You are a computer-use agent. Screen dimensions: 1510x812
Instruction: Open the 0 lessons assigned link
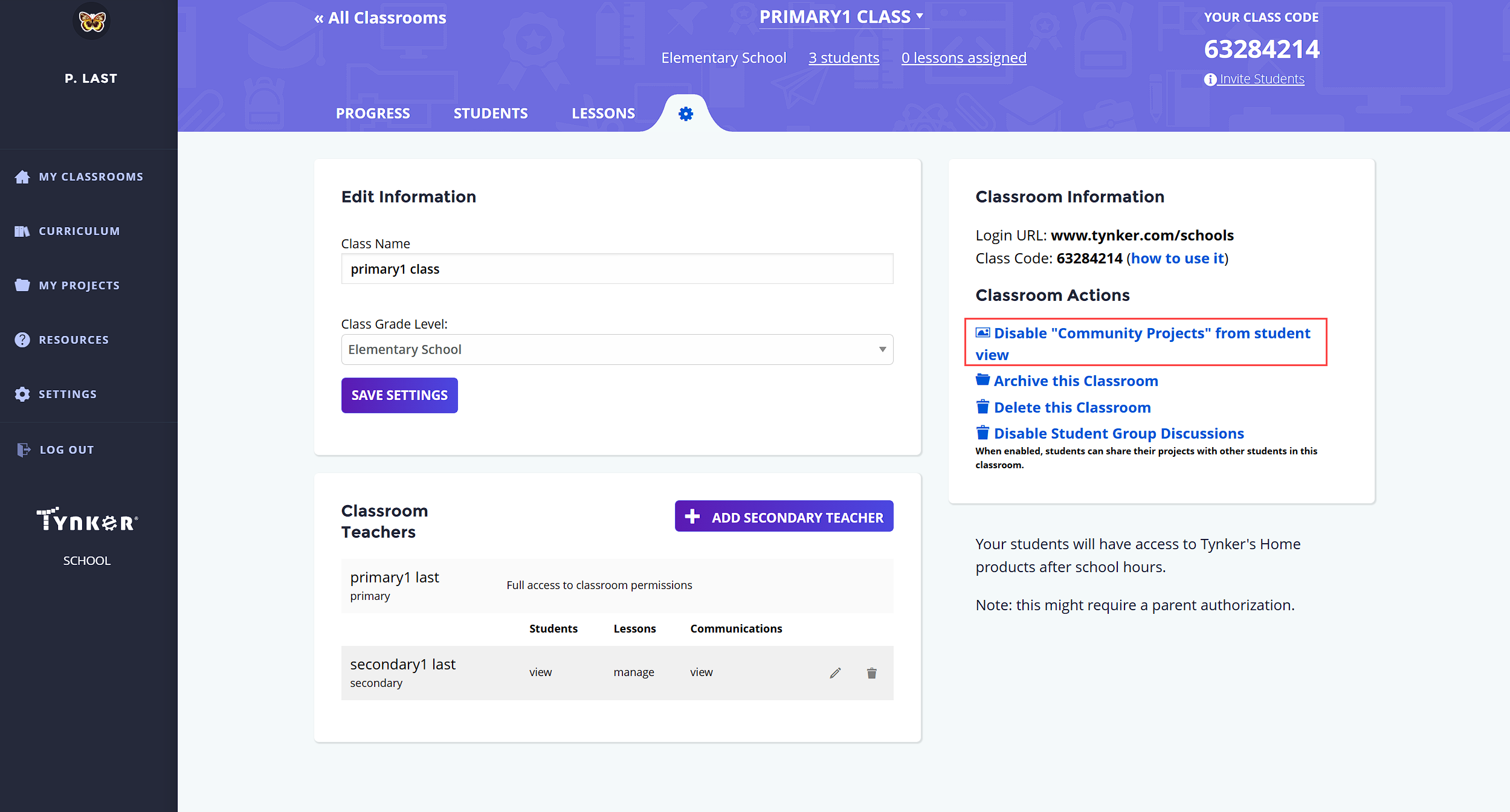pyautogui.click(x=964, y=58)
